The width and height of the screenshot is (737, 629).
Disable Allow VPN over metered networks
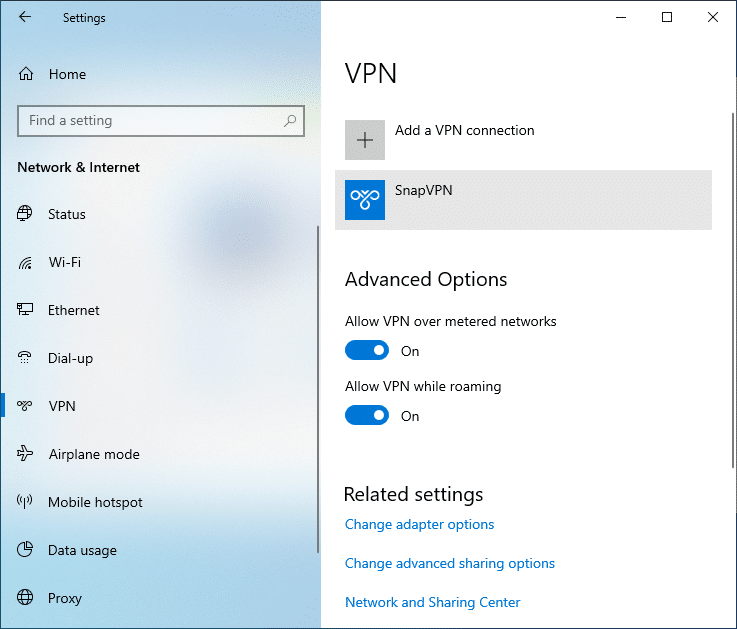[x=367, y=350]
